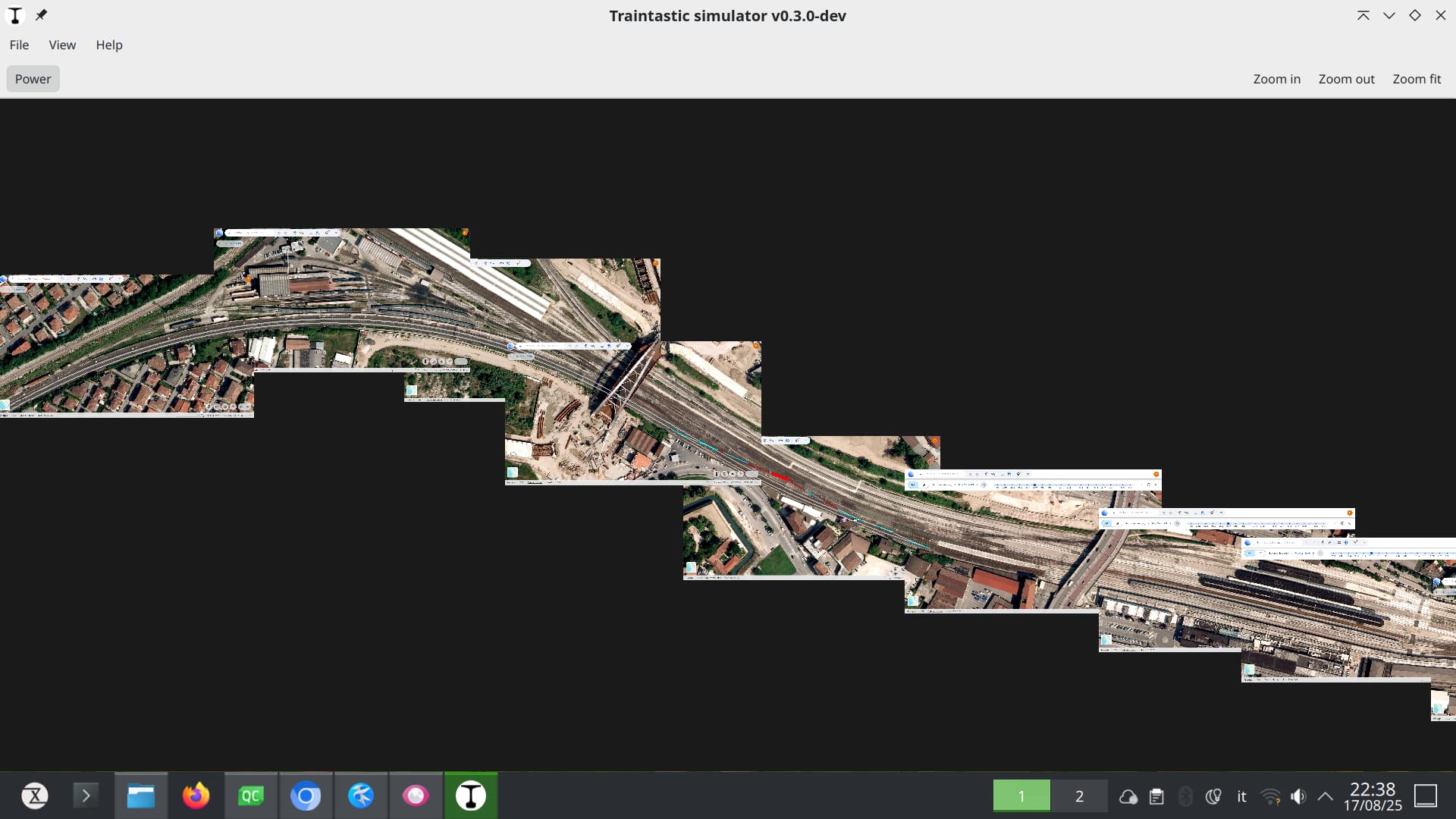This screenshot has height=819, width=1456.
Task: Expand the taskbar chevron next to launcher
Action: (86, 795)
